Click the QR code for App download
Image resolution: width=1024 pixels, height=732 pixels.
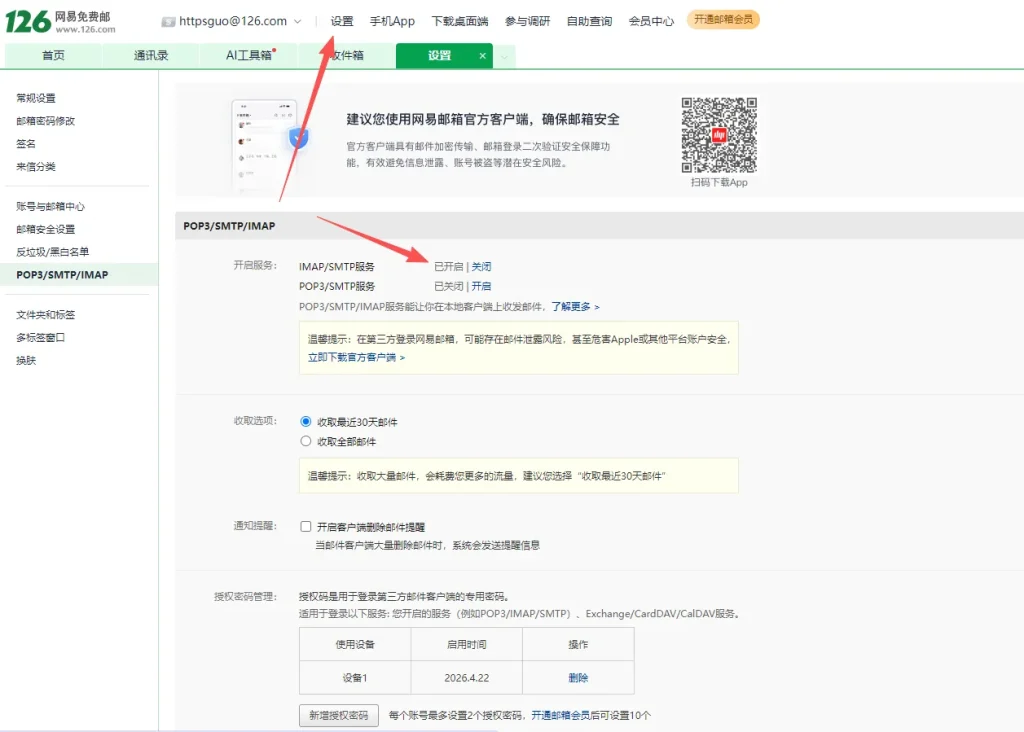(x=719, y=135)
